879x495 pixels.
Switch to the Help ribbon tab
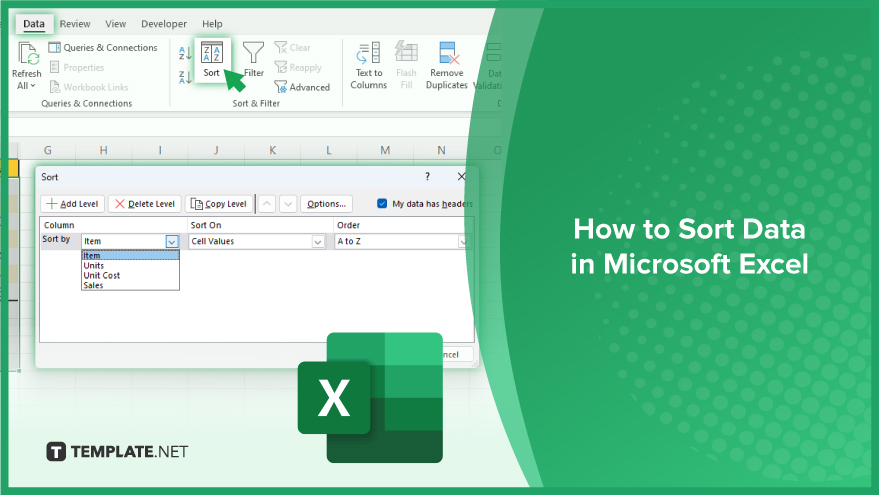click(x=212, y=24)
